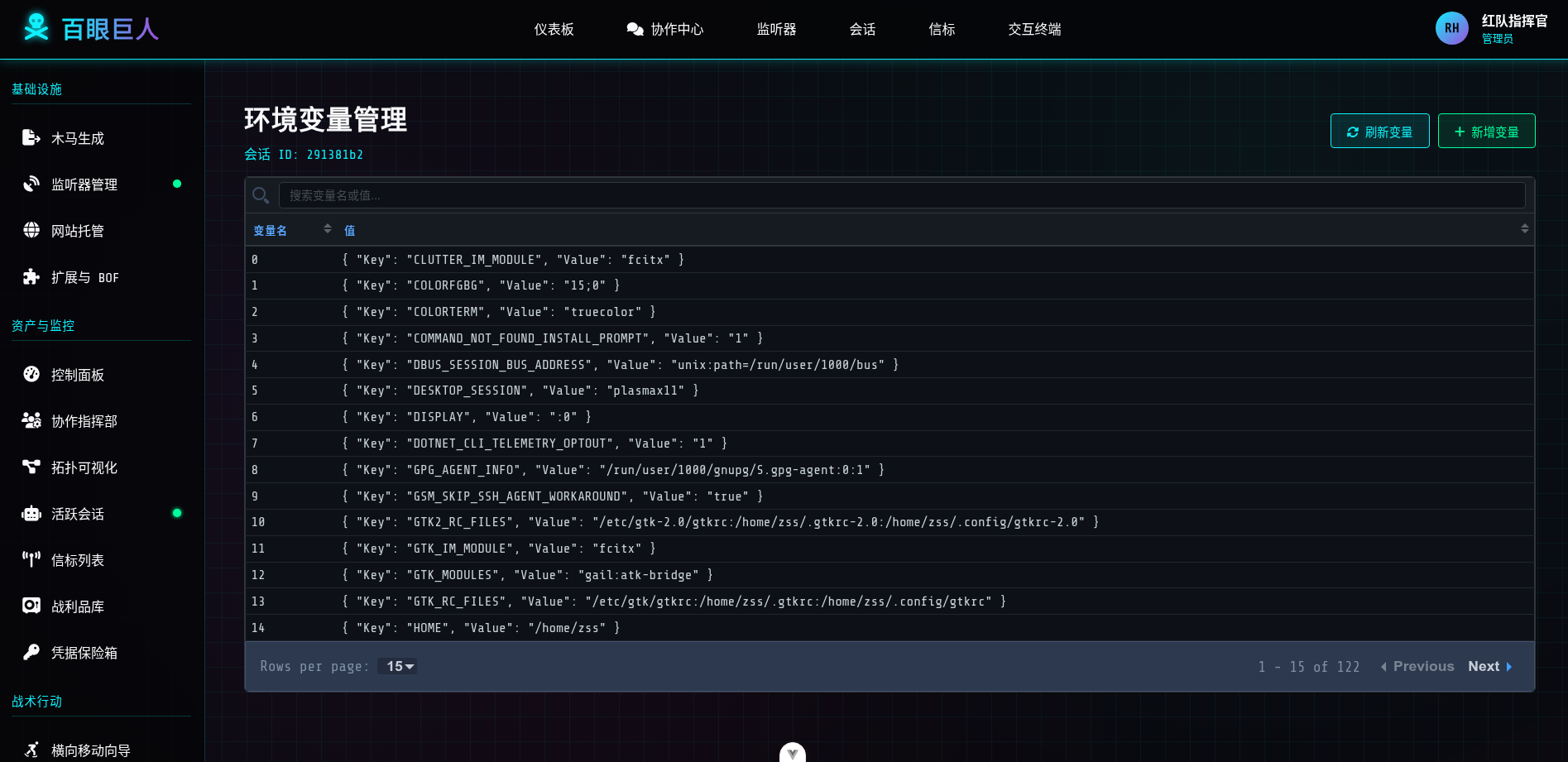Click the 刷新变量 button

(x=1379, y=132)
